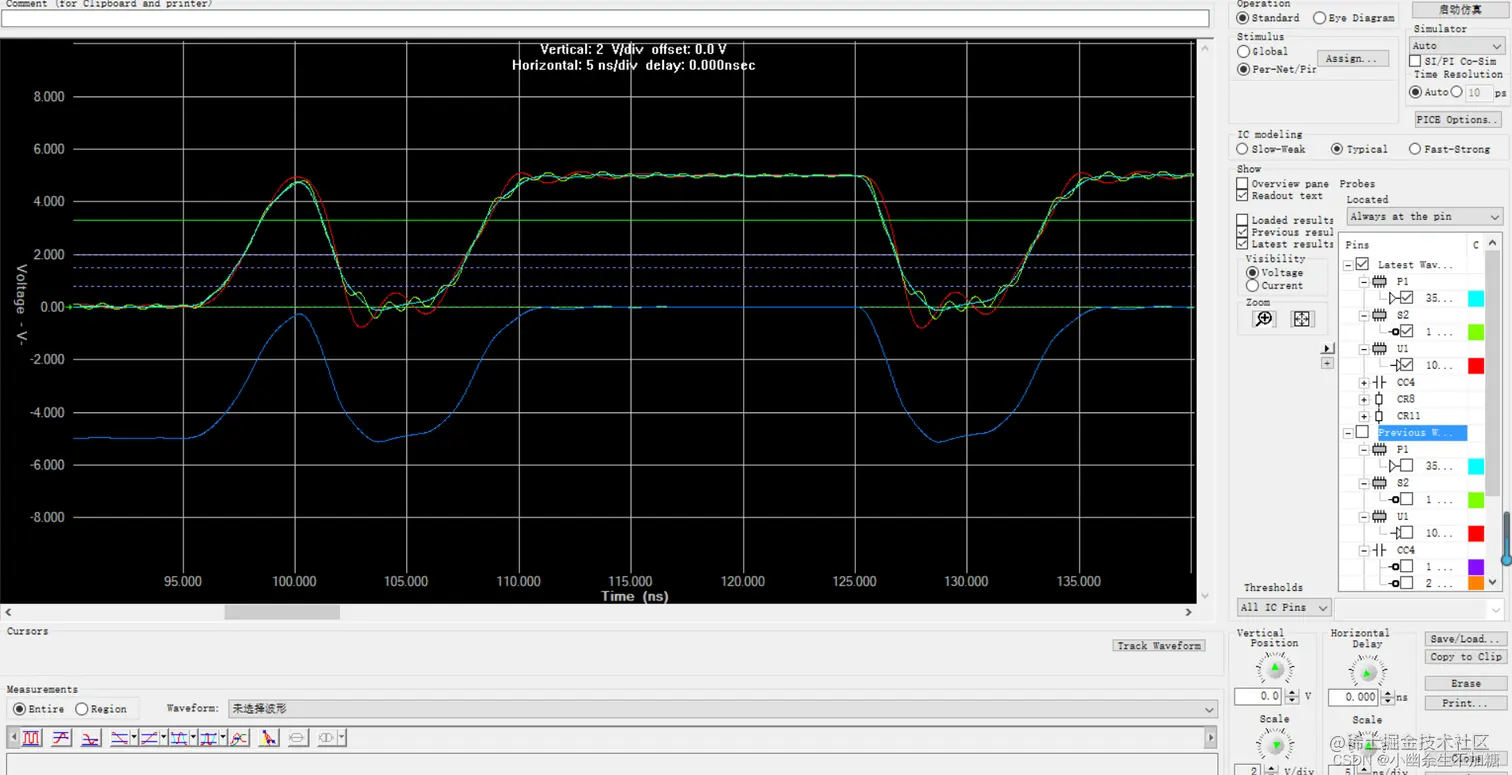
Task: Select the colored cursor marker icon
Action: click(x=268, y=738)
